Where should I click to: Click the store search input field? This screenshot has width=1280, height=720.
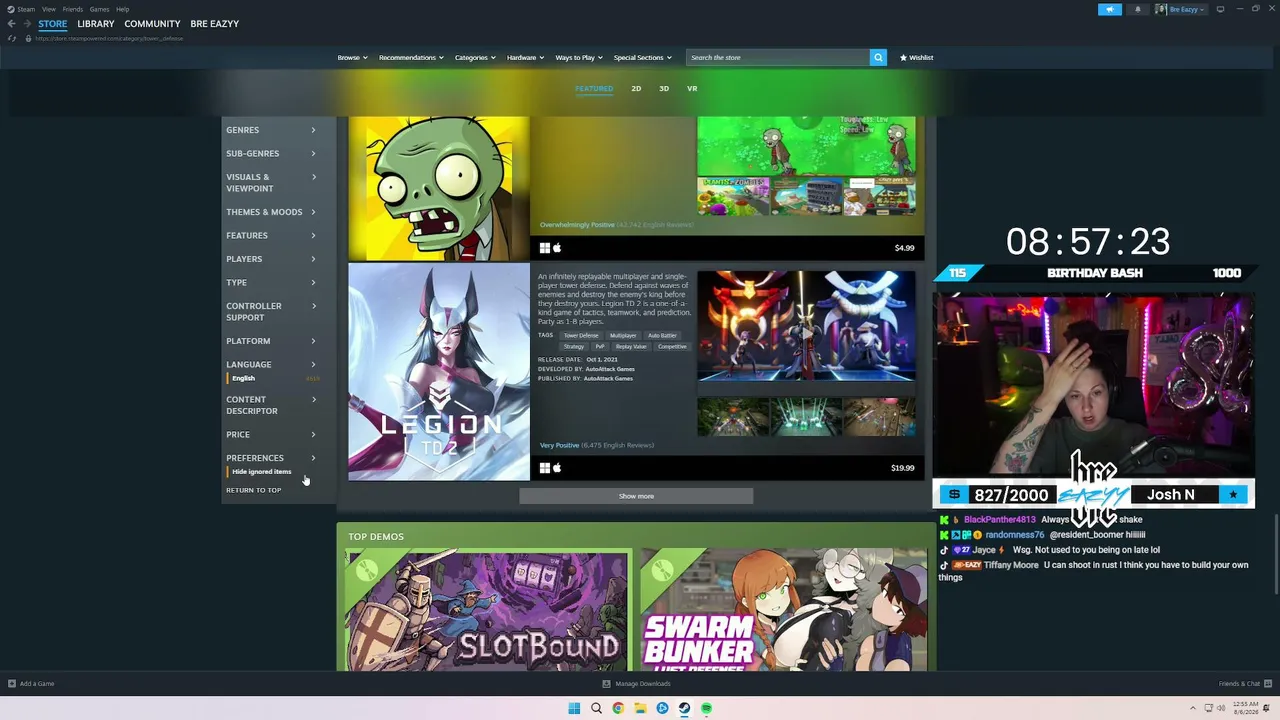click(x=778, y=58)
